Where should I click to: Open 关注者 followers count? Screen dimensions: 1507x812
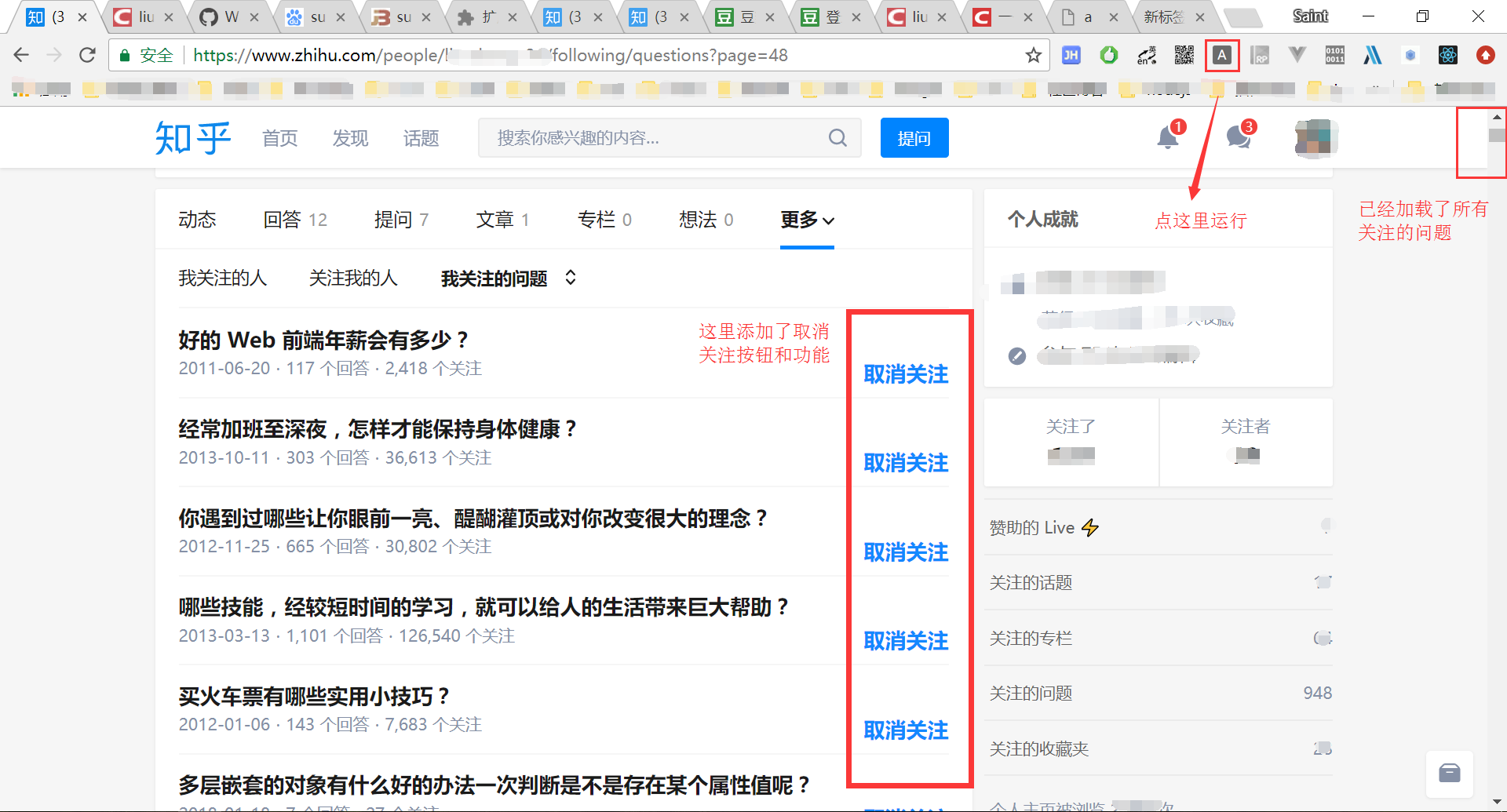coord(1246,442)
